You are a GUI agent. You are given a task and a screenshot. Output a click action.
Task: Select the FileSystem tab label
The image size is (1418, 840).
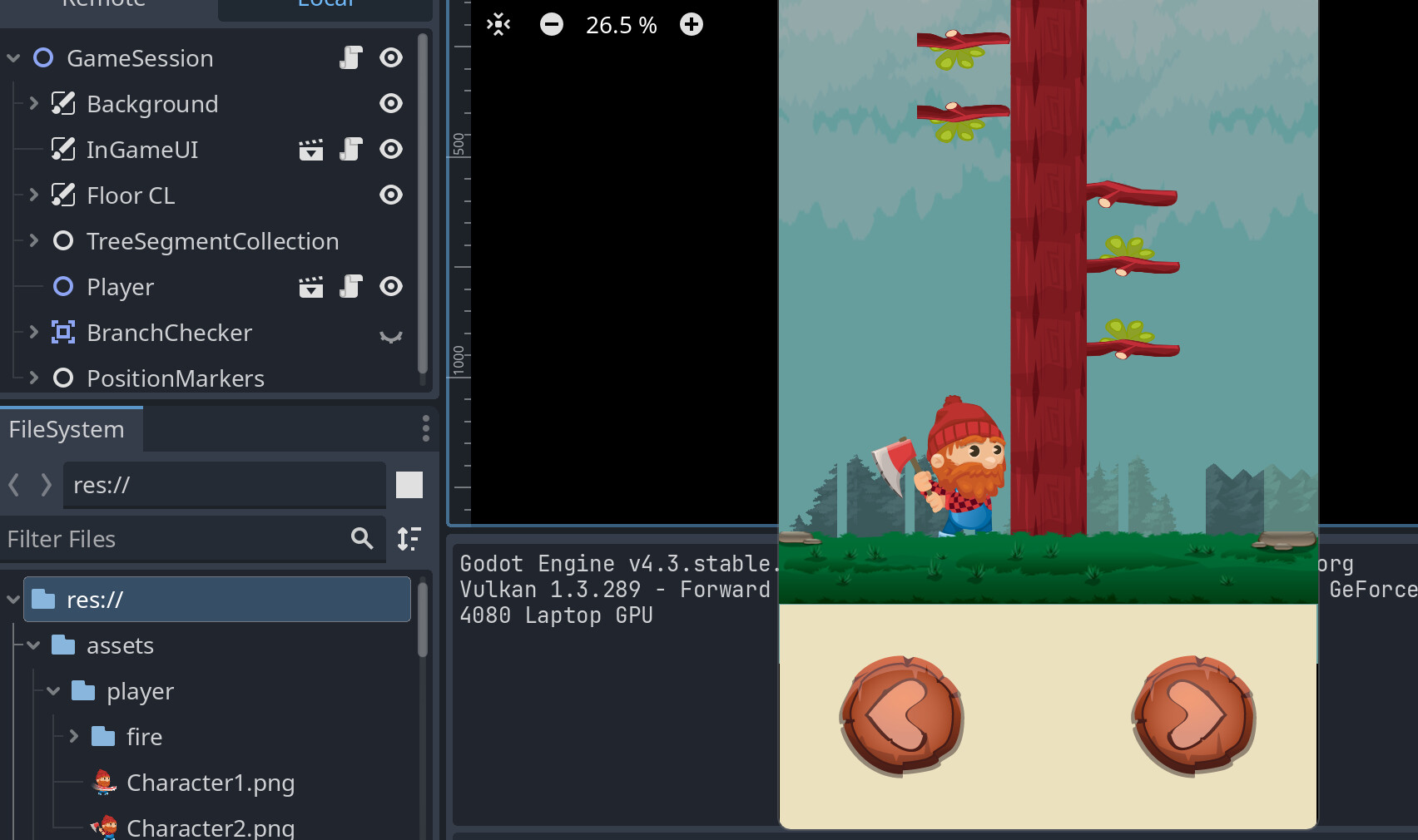[x=67, y=428]
